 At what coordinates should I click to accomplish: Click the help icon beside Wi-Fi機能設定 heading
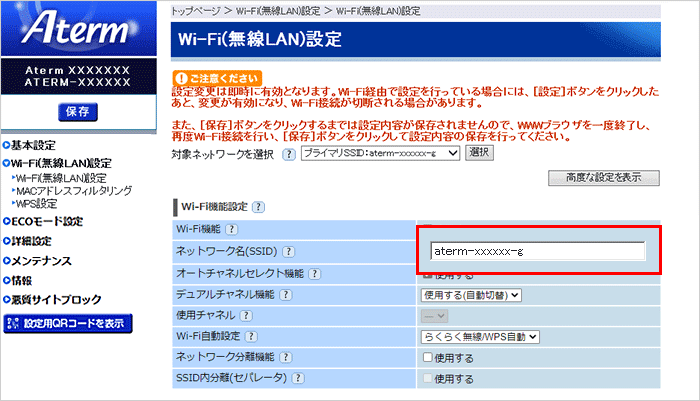click(258, 207)
